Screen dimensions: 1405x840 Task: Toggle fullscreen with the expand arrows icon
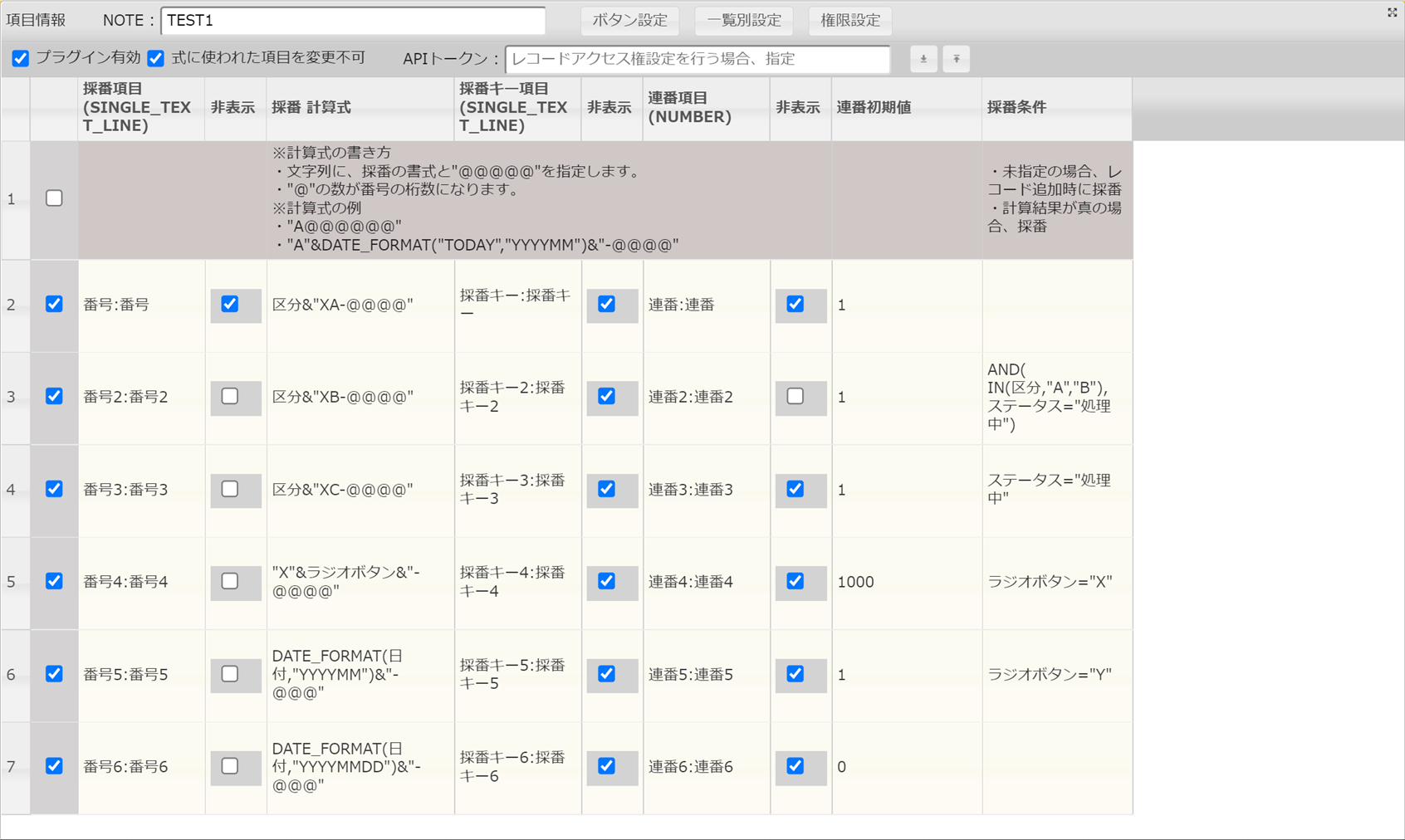1393,12
